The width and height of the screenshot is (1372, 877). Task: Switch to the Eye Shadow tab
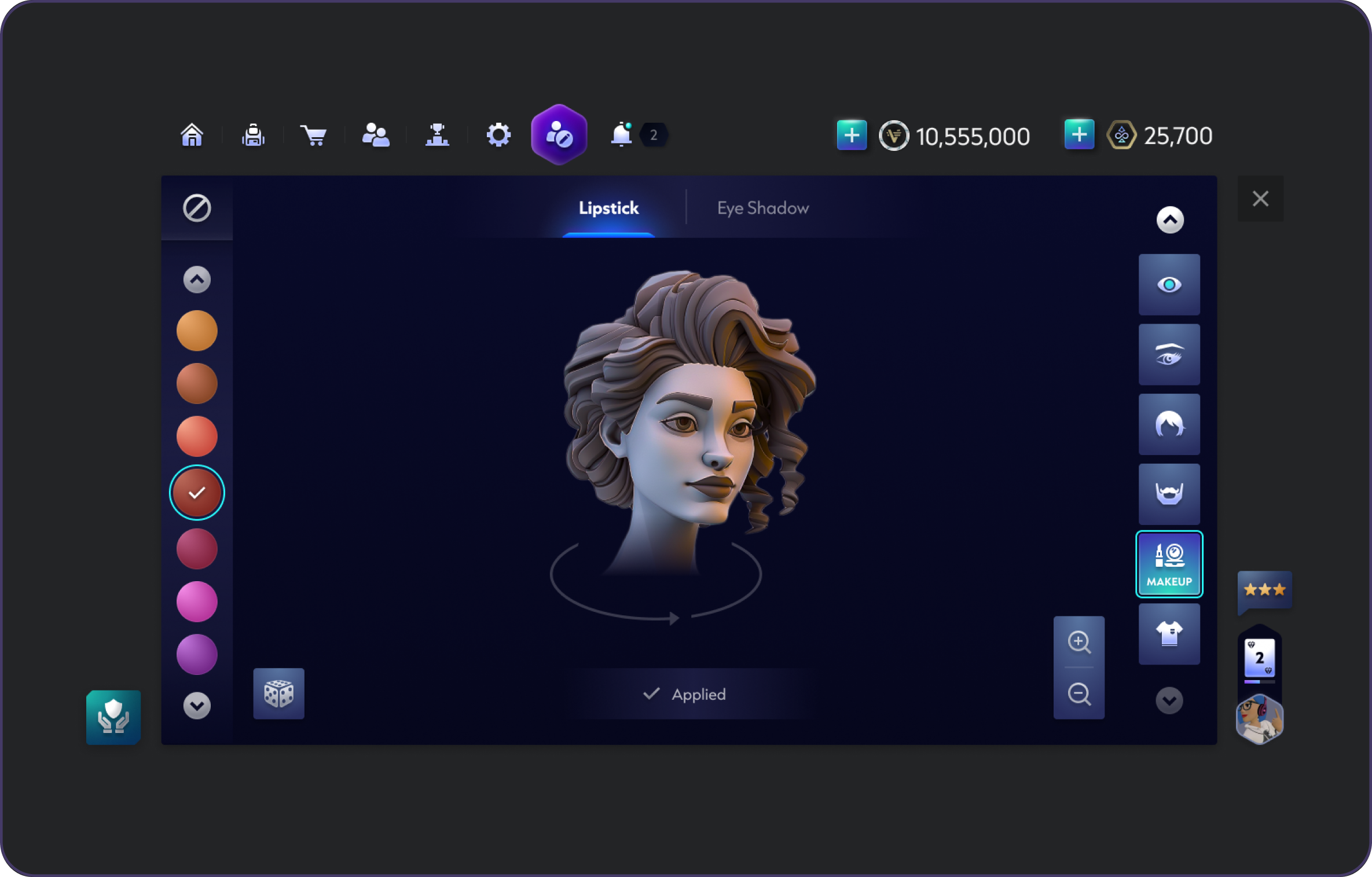coord(763,208)
